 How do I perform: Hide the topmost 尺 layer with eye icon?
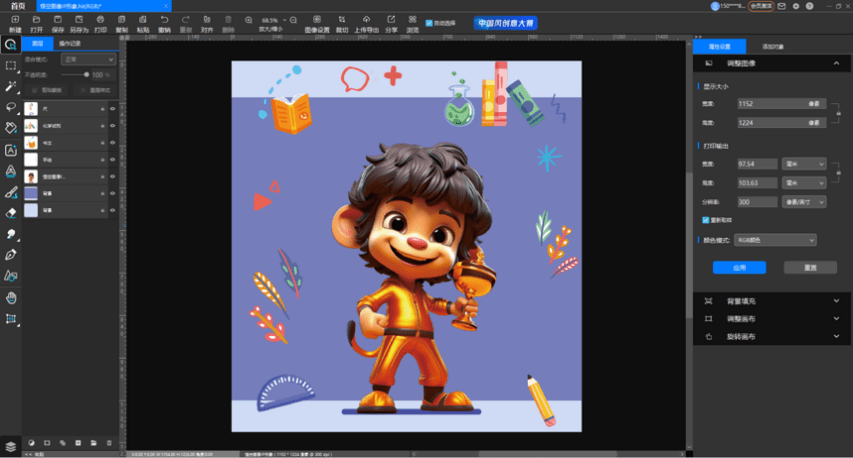(x=113, y=108)
